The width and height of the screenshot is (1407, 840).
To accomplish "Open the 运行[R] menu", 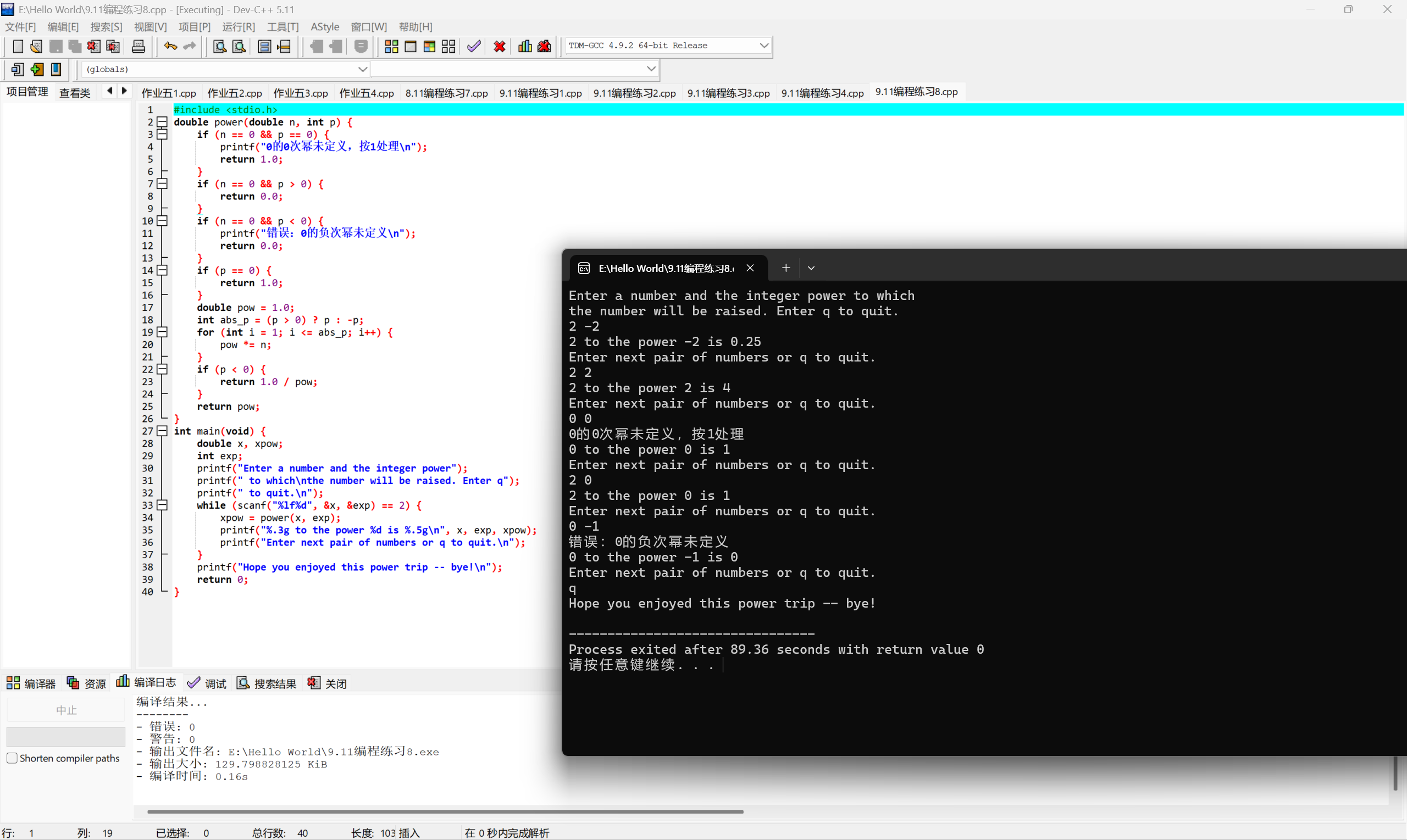I will pos(239,26).
